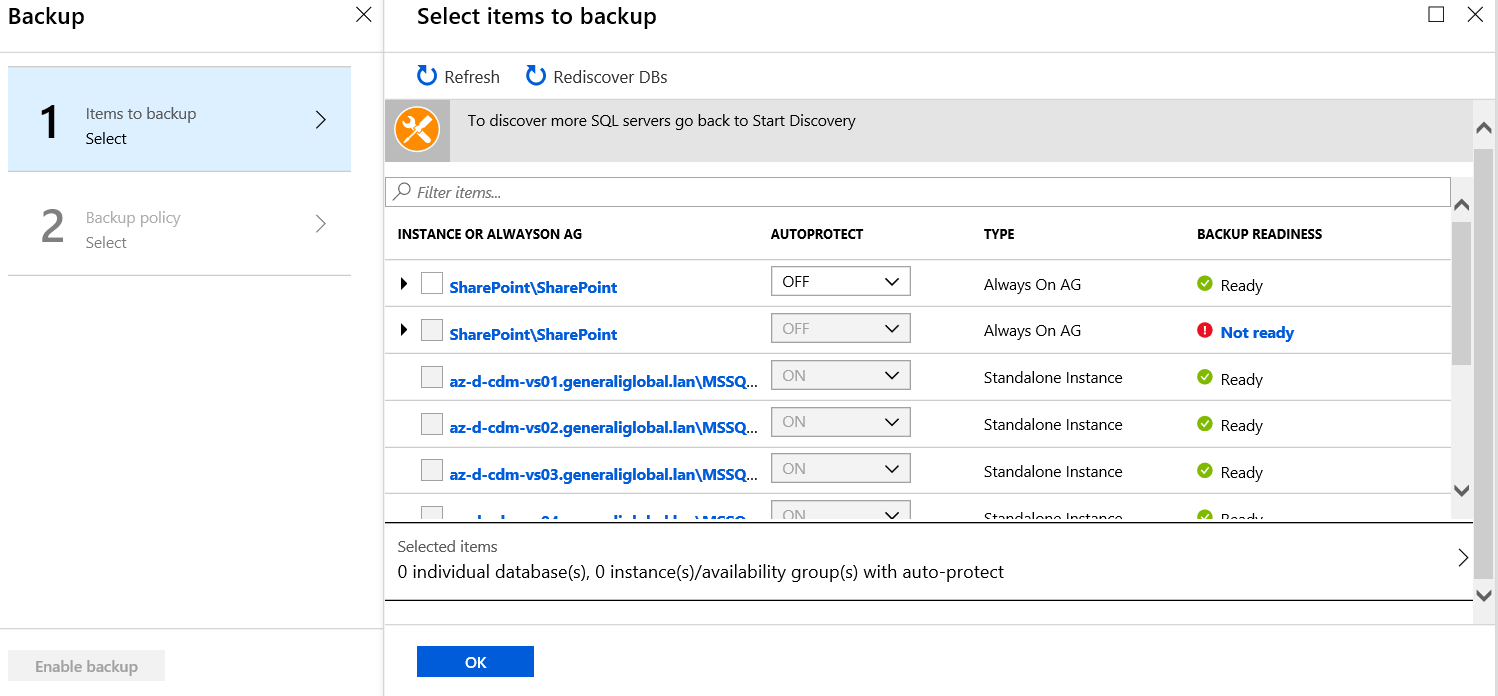Click the Refresh circular arrow icon
1498x696 pixels.
[427, 76]
